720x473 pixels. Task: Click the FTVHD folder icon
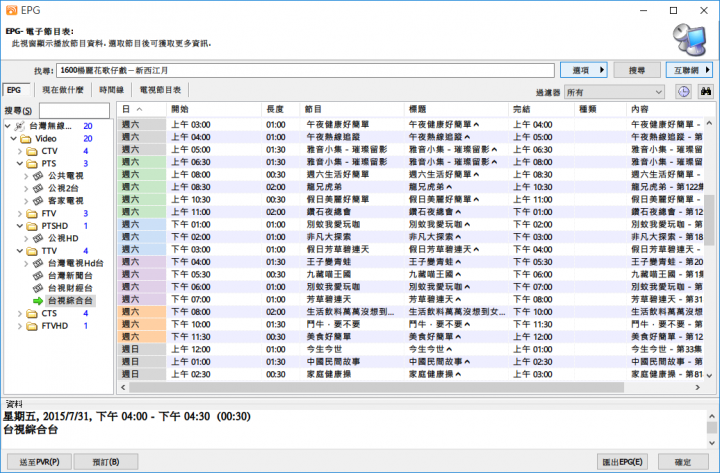coord(32,326)
